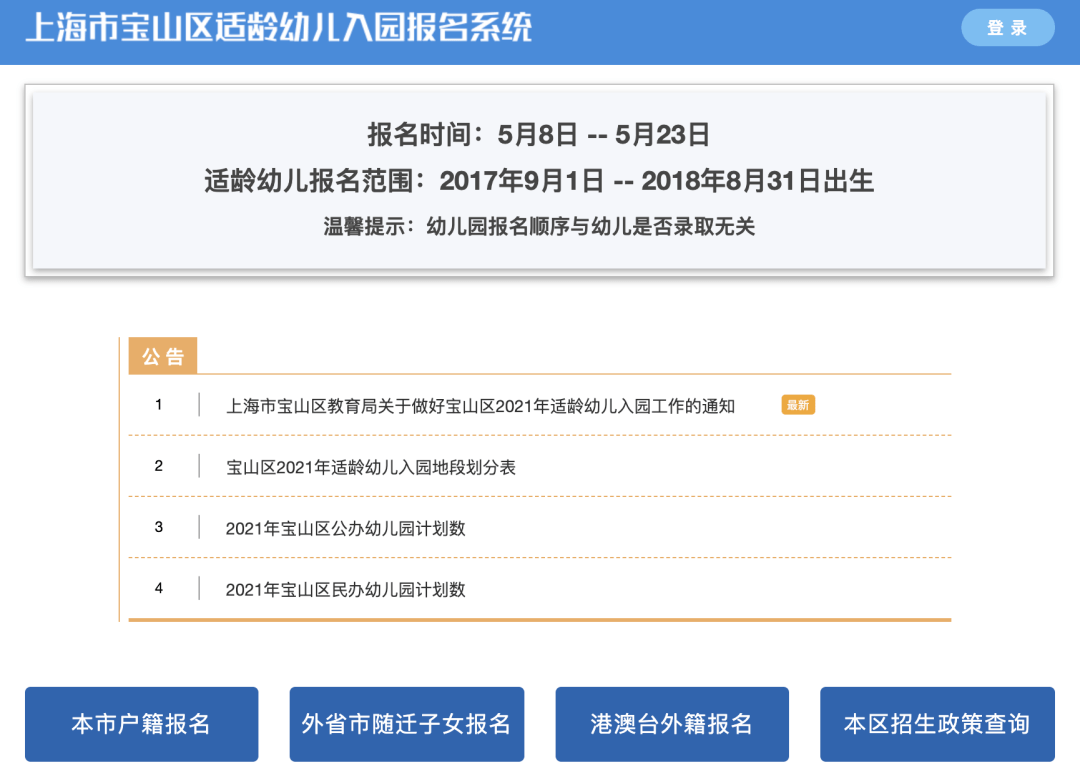Click row number 2 in the announcement list

coord(158,466)
